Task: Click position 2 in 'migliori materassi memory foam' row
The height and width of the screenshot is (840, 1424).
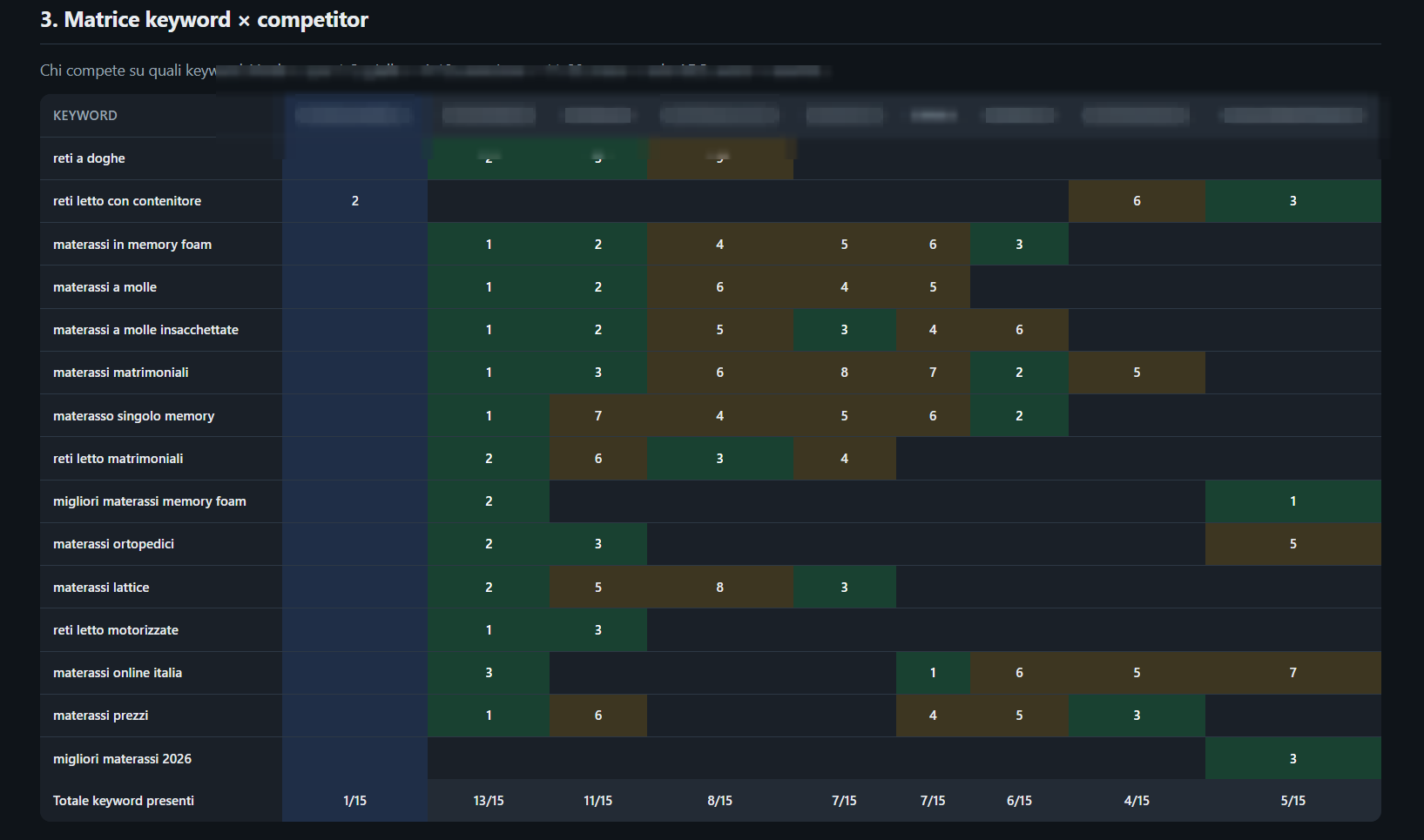Action: (x=489, y=501)
